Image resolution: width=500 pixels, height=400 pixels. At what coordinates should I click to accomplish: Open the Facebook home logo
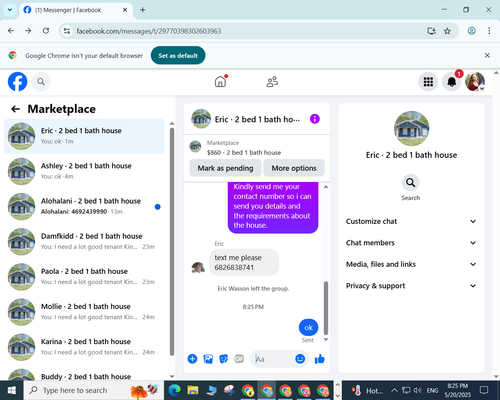(x=17, y=82)
